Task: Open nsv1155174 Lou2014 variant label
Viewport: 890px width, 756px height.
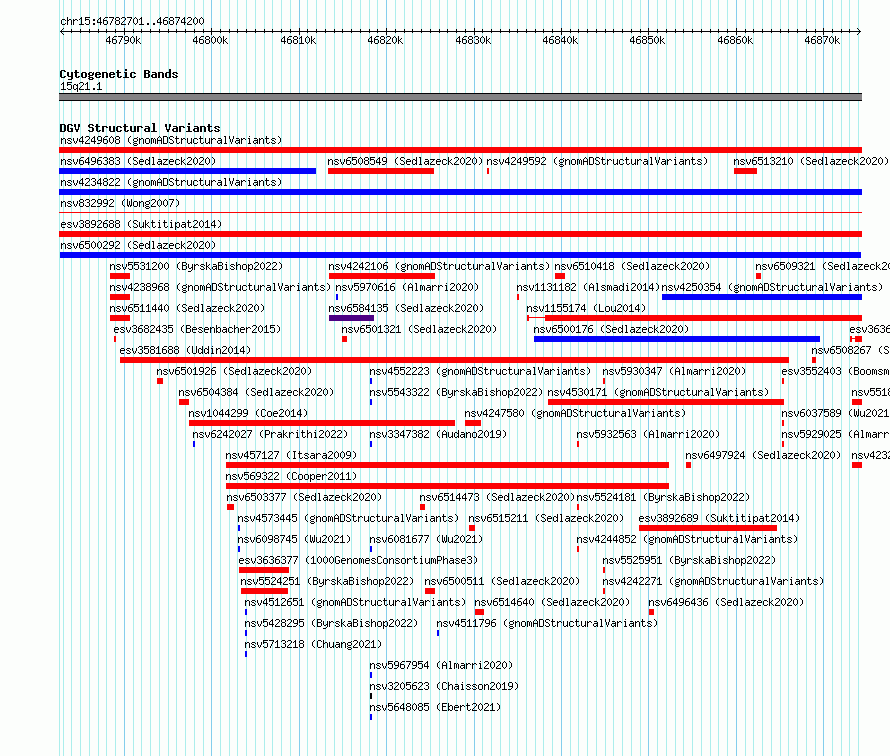Action: (586, 308)
